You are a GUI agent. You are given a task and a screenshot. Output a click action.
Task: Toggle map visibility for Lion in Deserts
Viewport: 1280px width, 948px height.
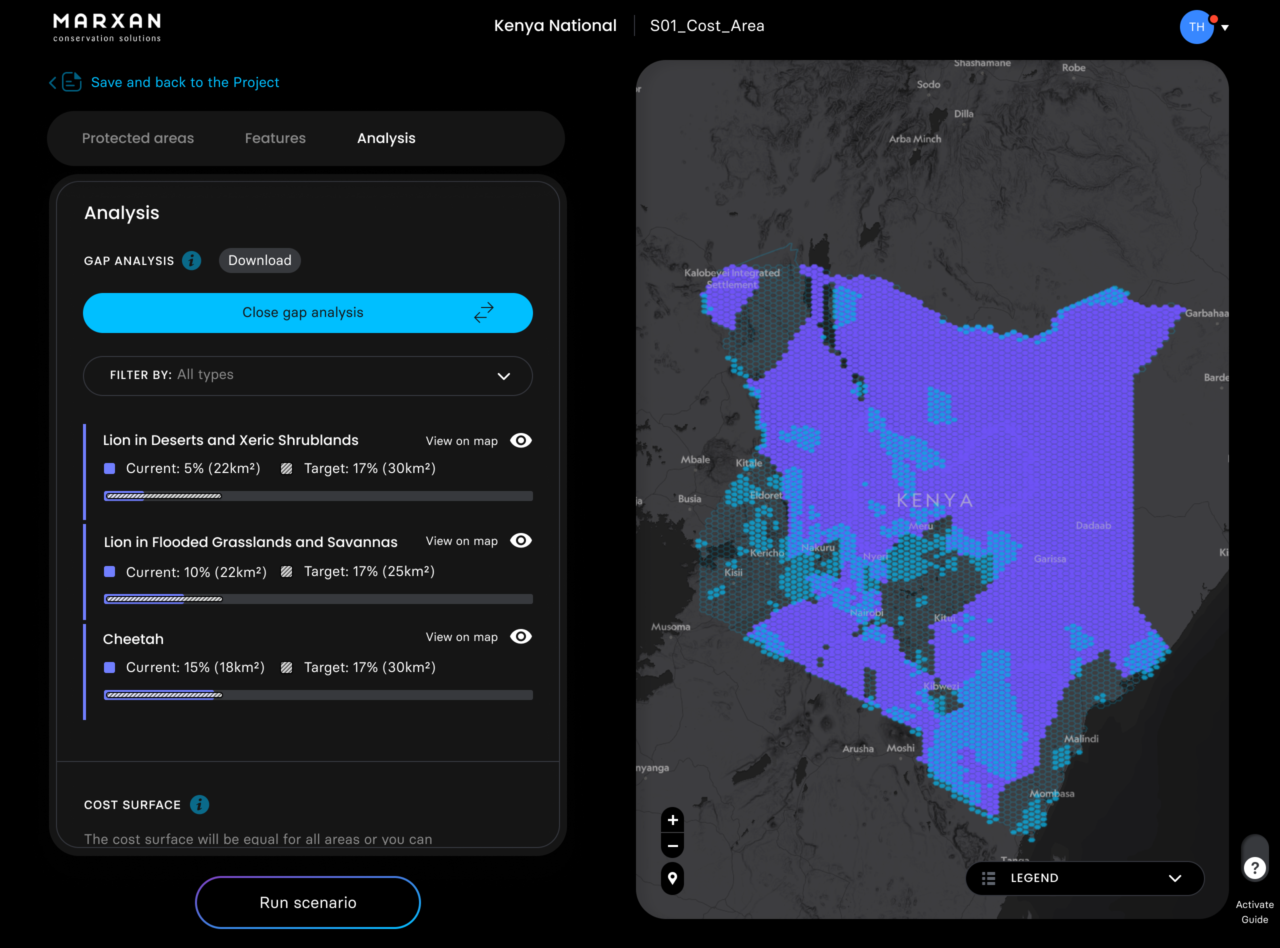point(520,441)
